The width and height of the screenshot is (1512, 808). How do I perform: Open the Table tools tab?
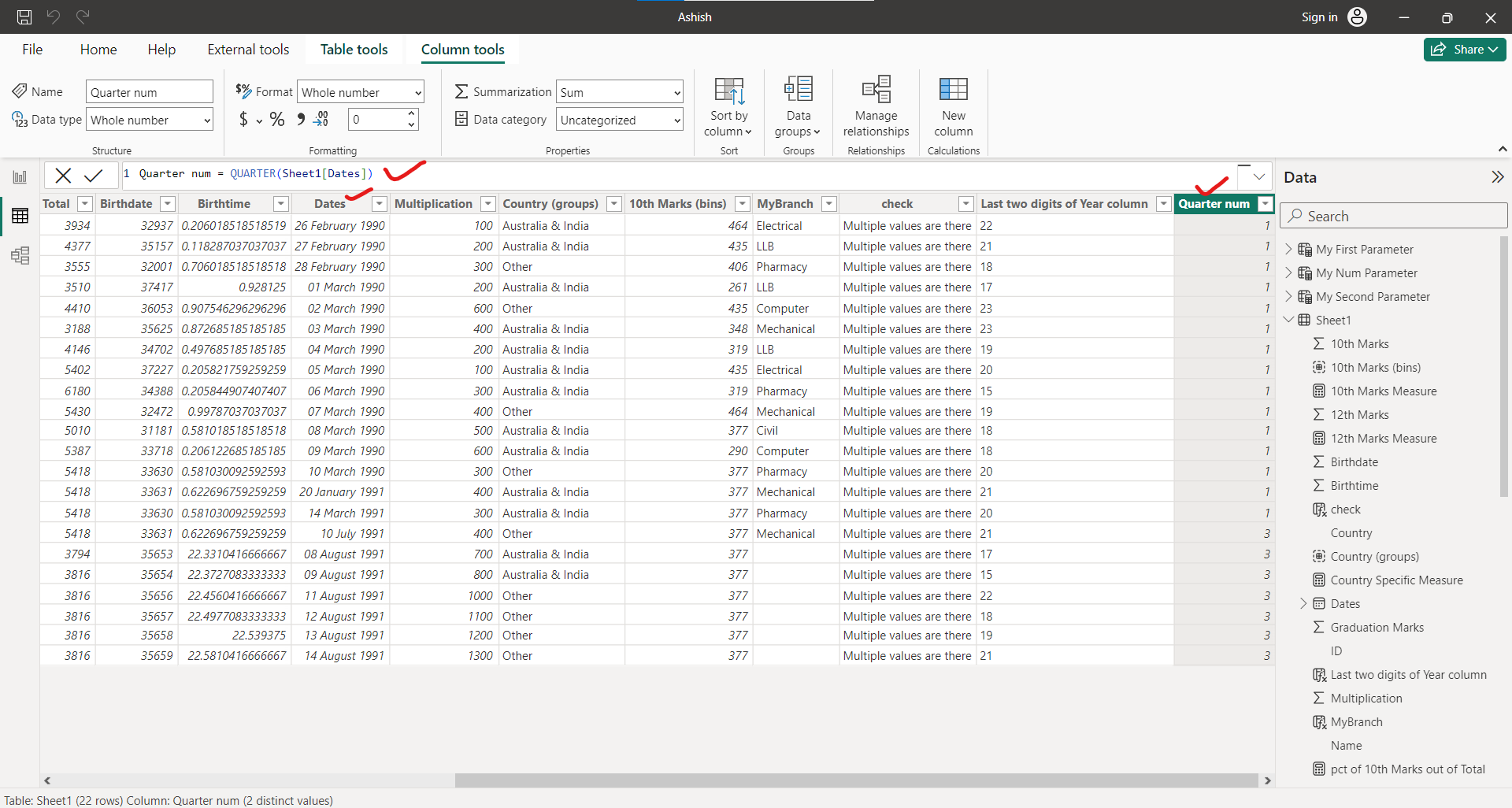(x=354, y=49)
